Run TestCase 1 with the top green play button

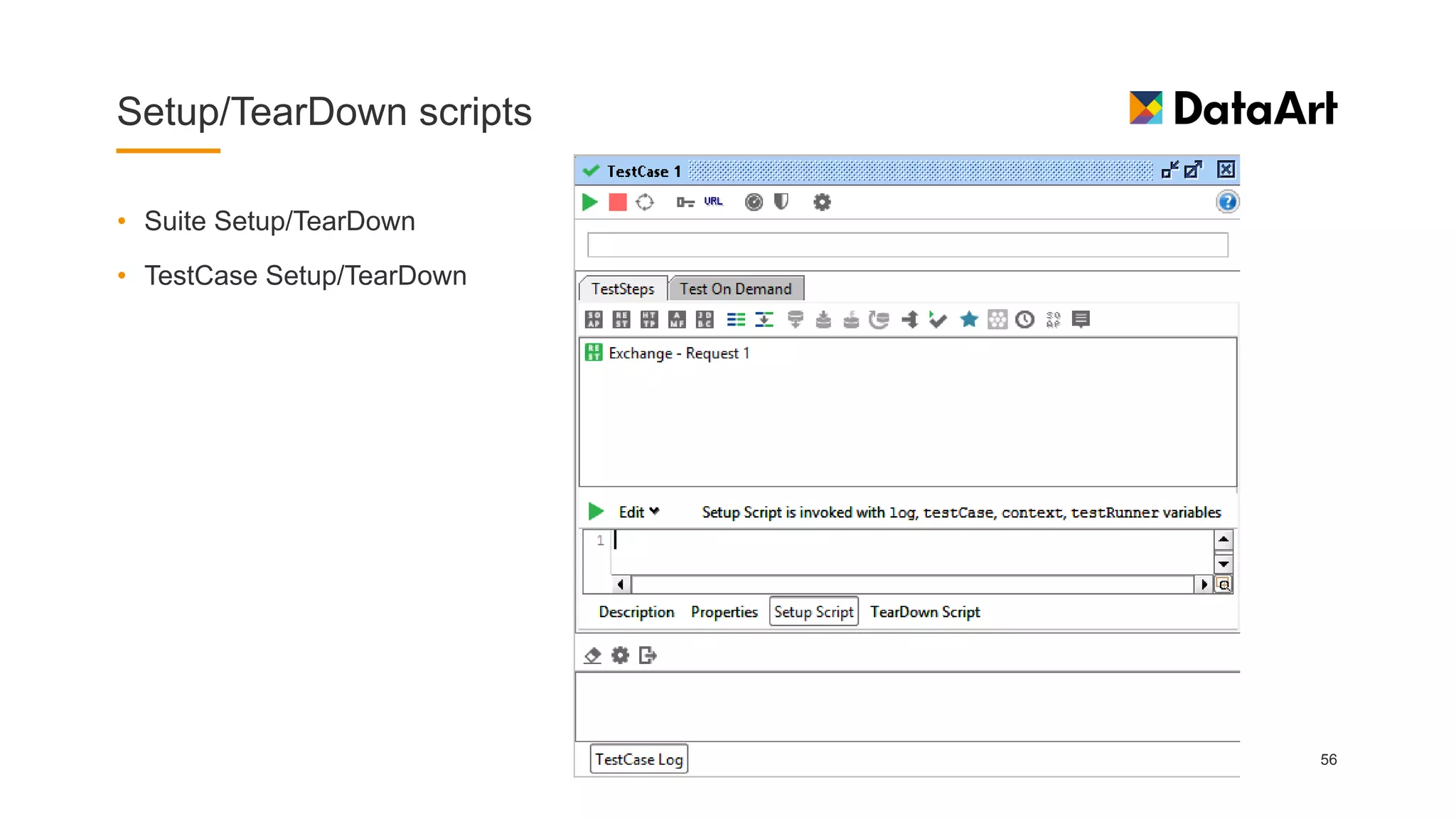tap(589, 203)
